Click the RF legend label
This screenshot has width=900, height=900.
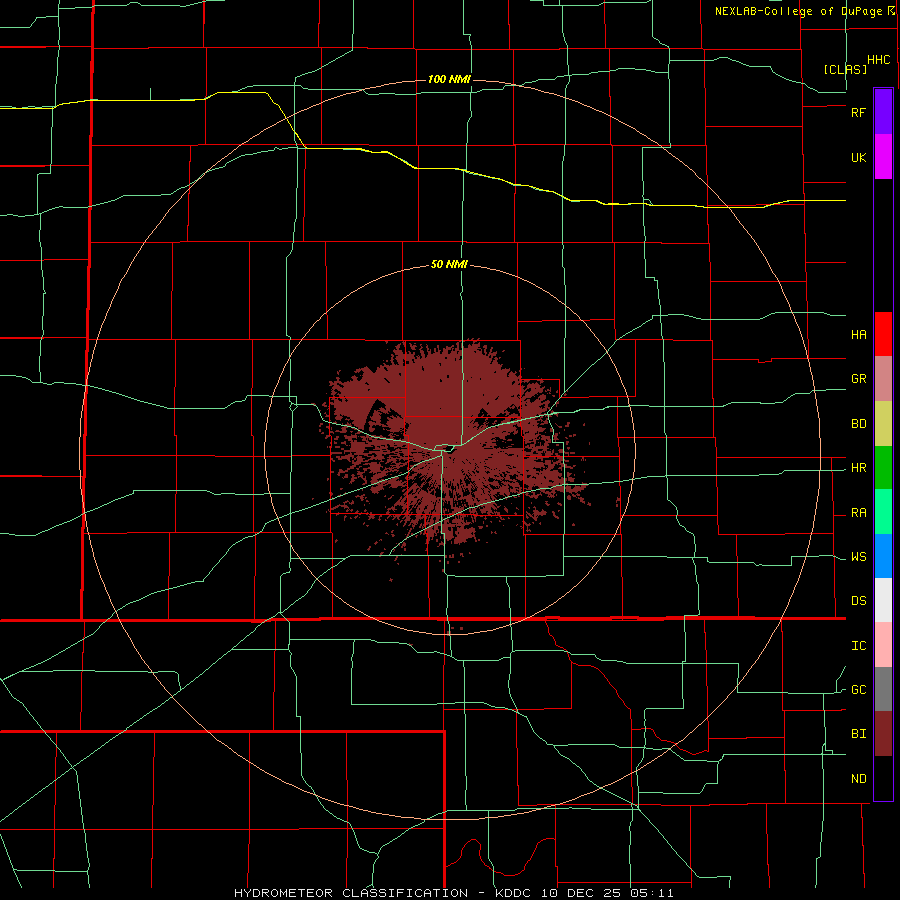(x=858, y=112)
